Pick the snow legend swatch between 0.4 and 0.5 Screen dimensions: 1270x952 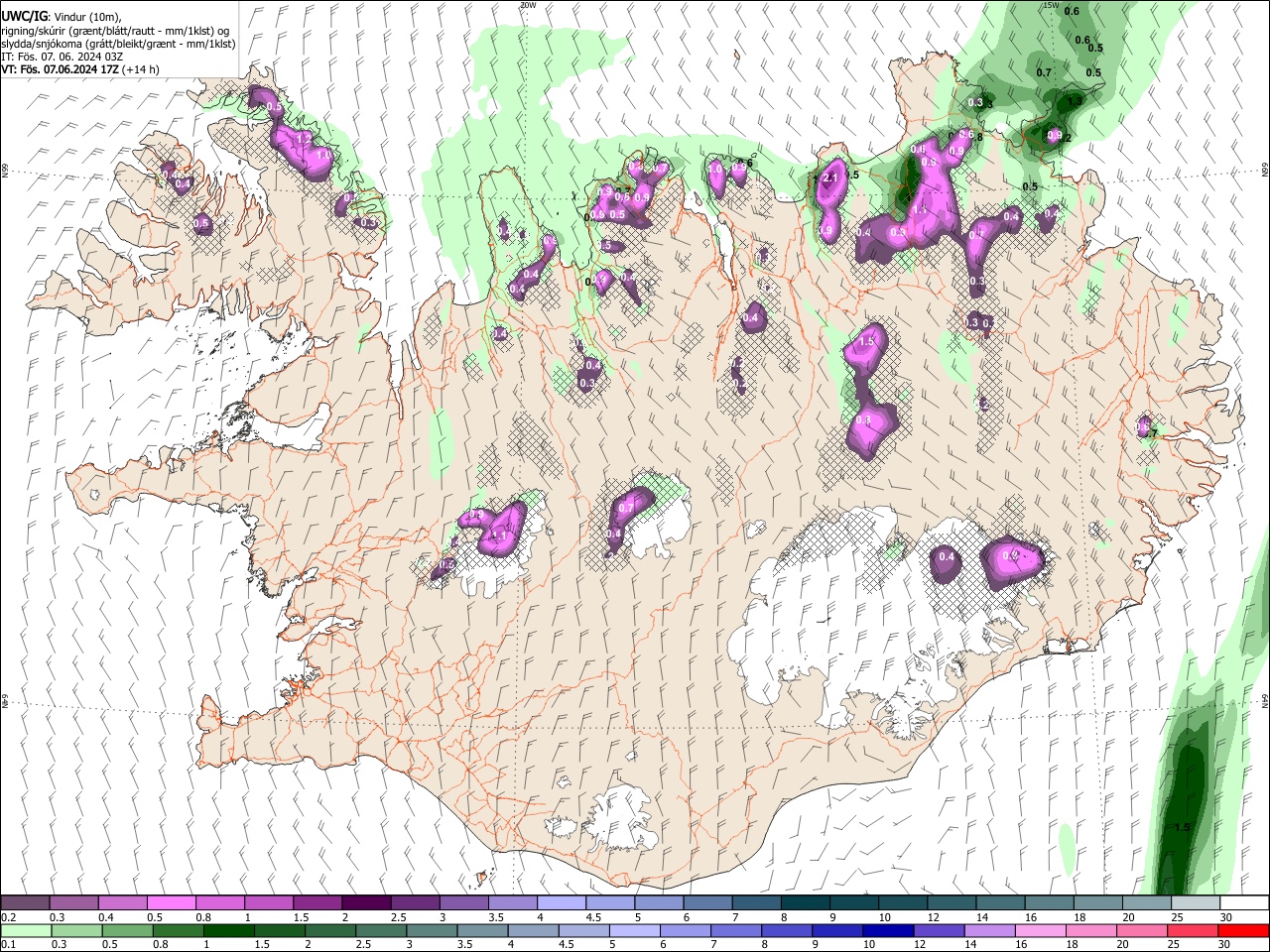[x=122, y=902]
